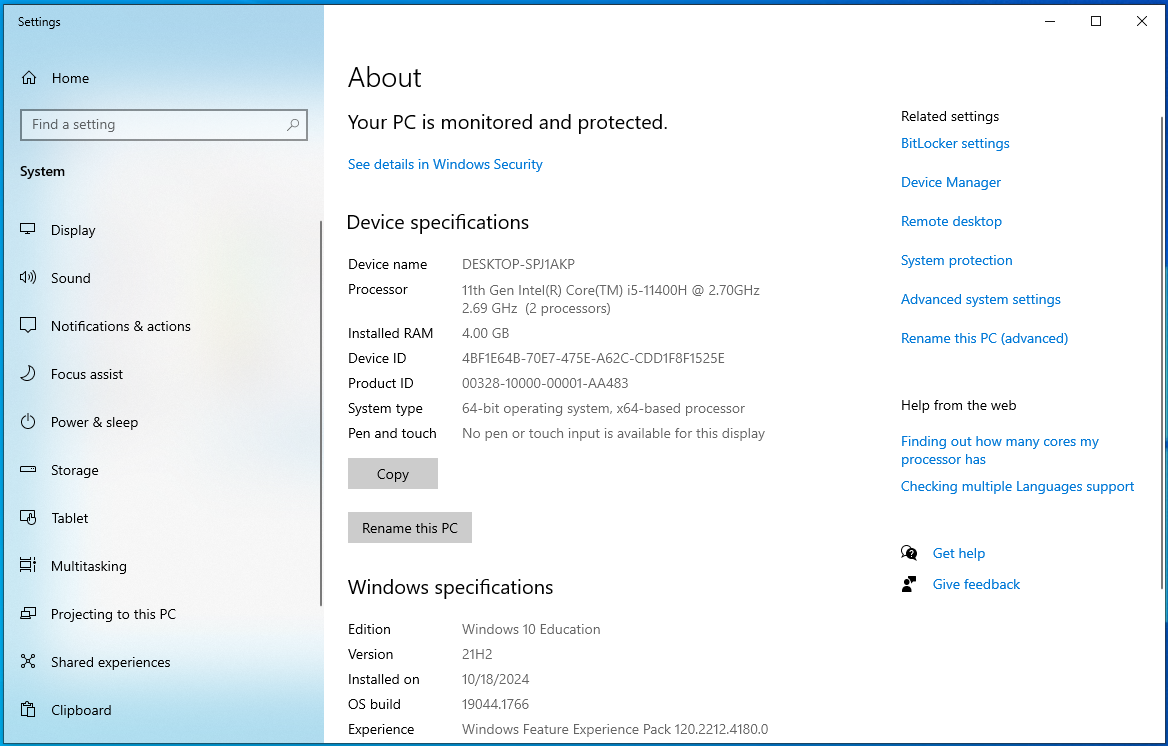This screenshot has width=1168, height=746.
Task: Click the Focus assist moon icon
Action: tap(28, 373)
